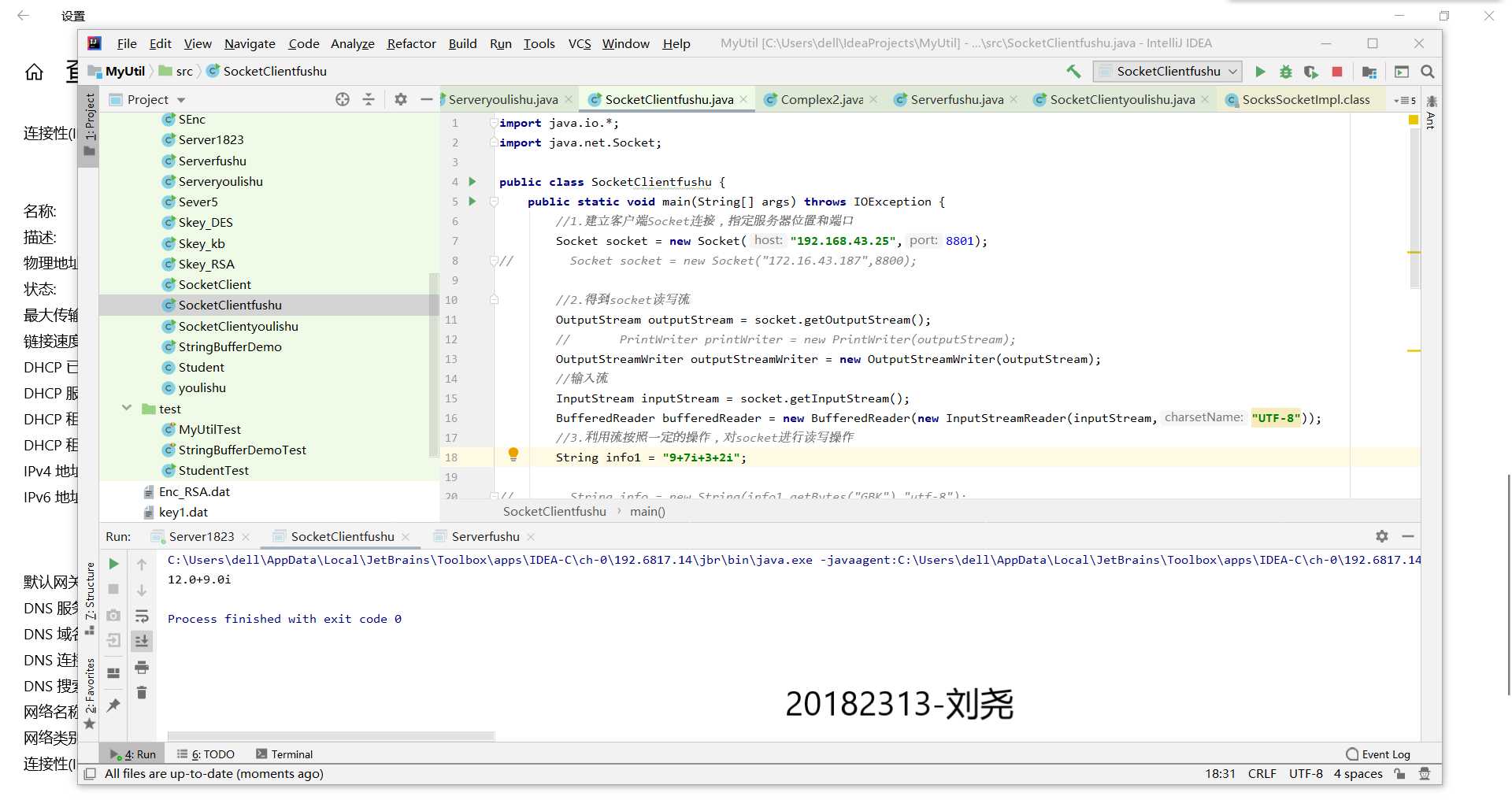Go back in the Settings window

click(23, 16)
